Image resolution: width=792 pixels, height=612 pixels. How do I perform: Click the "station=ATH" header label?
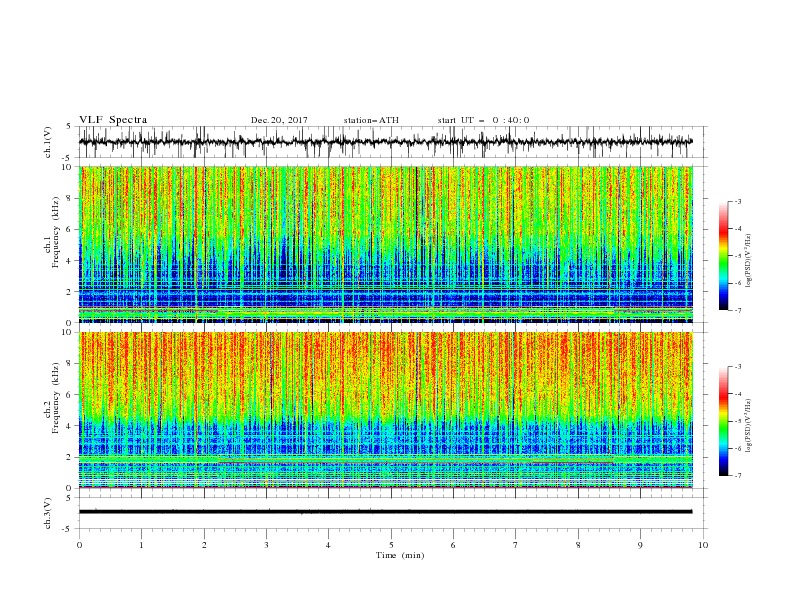(x=371, y=120)
